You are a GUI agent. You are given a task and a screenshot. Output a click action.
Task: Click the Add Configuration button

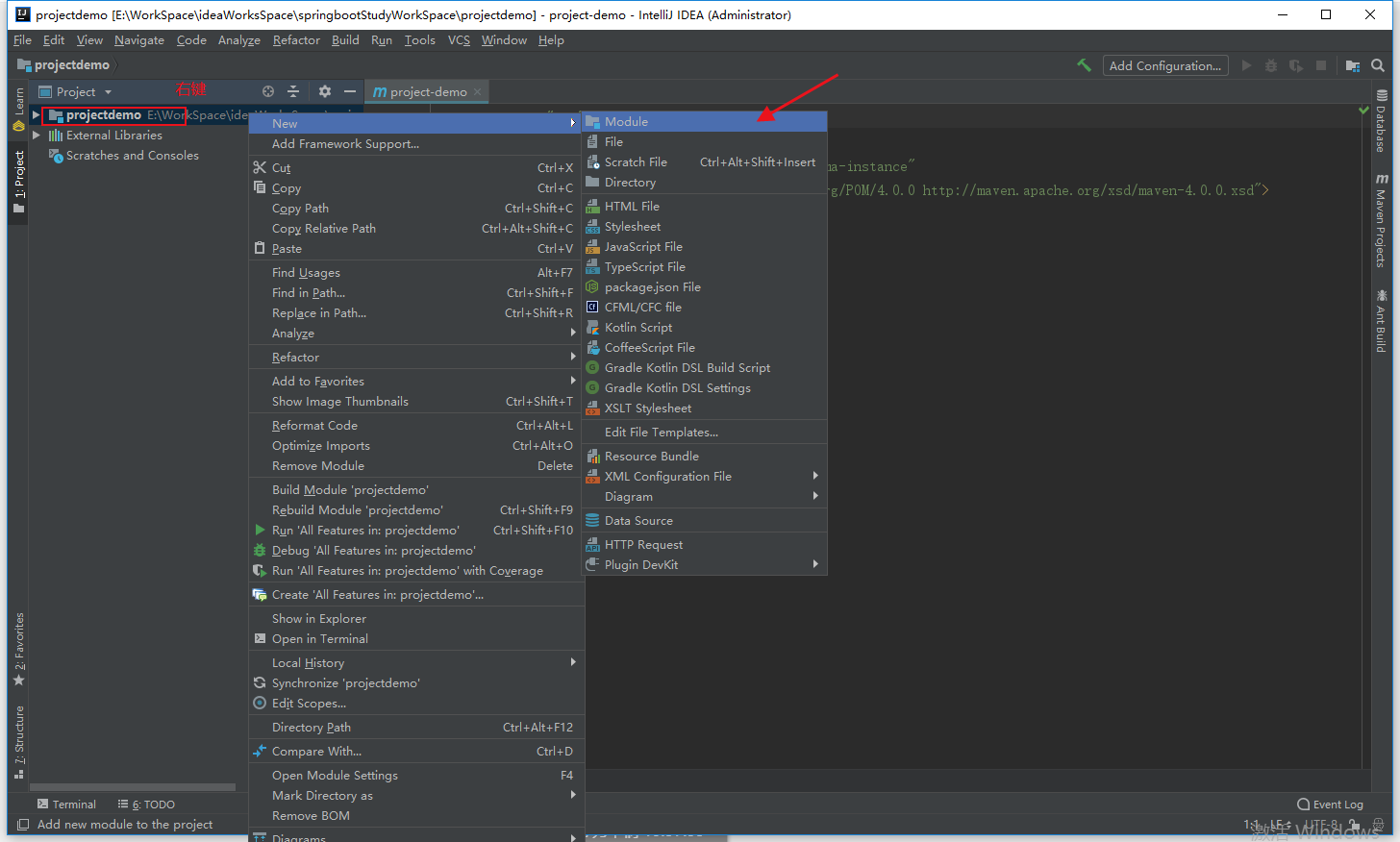[1165, 65]
